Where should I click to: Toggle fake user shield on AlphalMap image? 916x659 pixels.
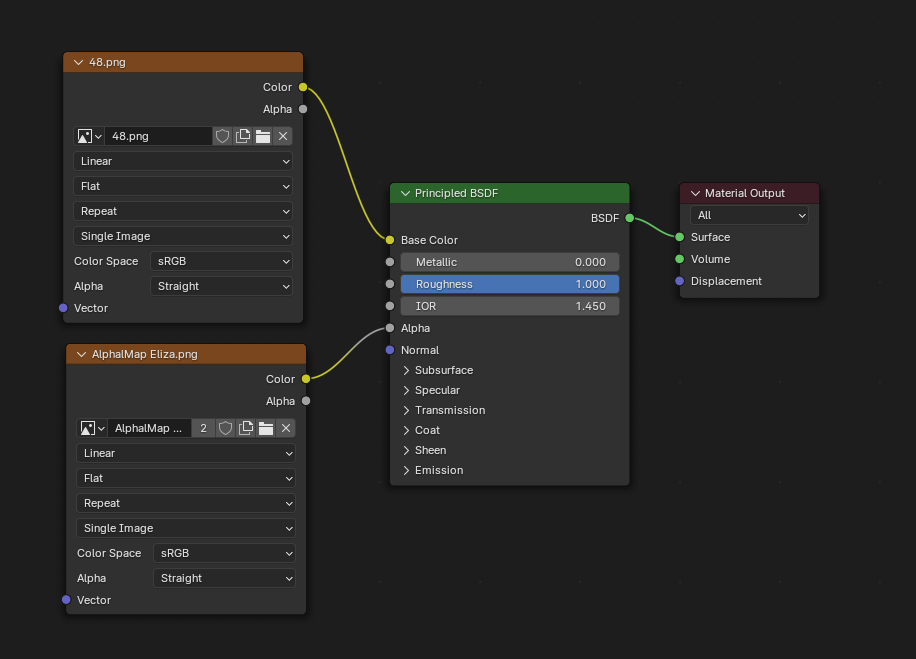point(226,428)
